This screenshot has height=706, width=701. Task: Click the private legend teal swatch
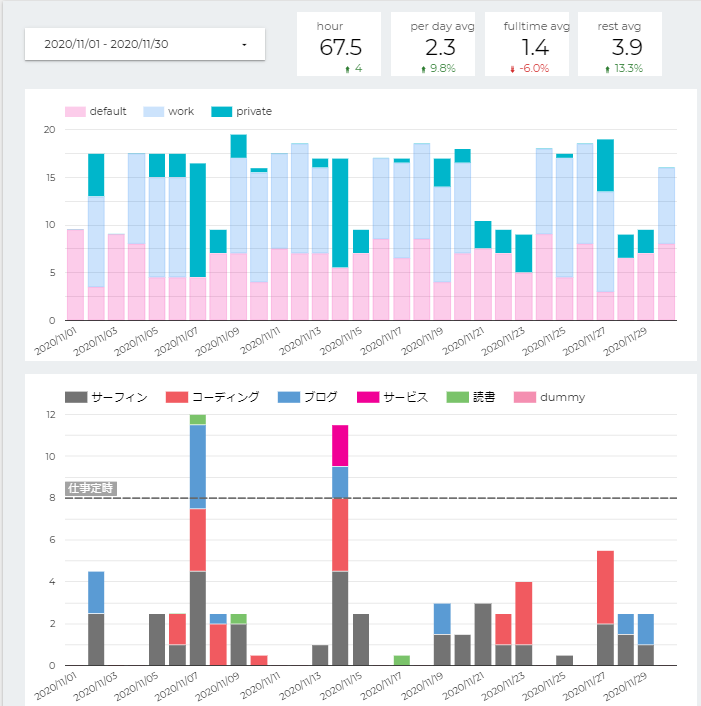pos(222,112)
